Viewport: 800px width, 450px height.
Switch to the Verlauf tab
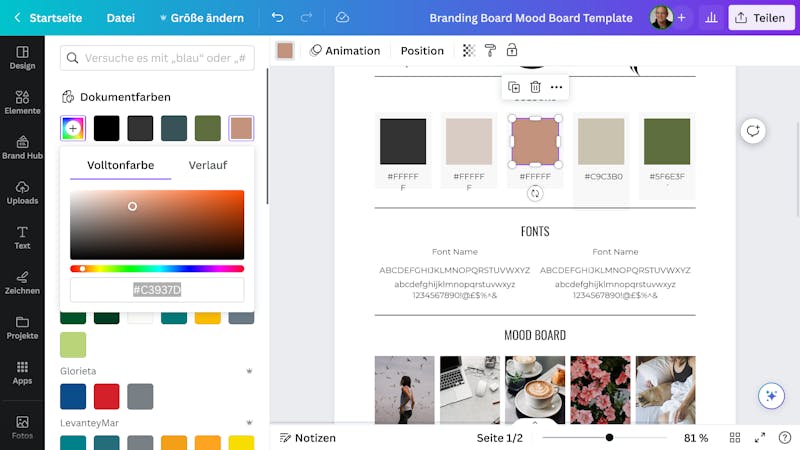point(208,165)
